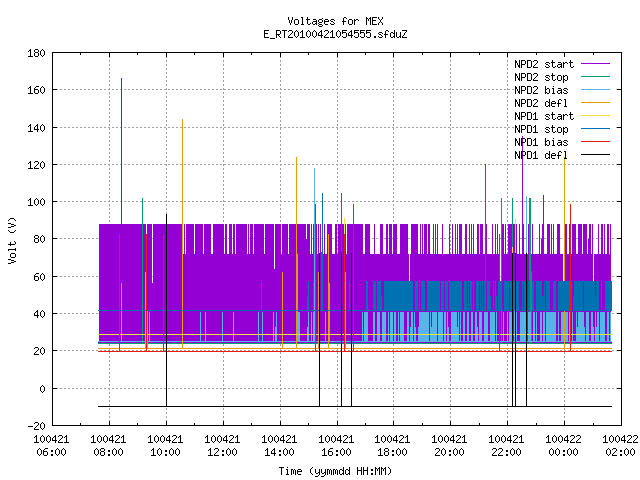Viewport: 640px width, 480px height.
Task: Click the dark blue NPD1 stop legend line
Action: click(x=595, y=129)
